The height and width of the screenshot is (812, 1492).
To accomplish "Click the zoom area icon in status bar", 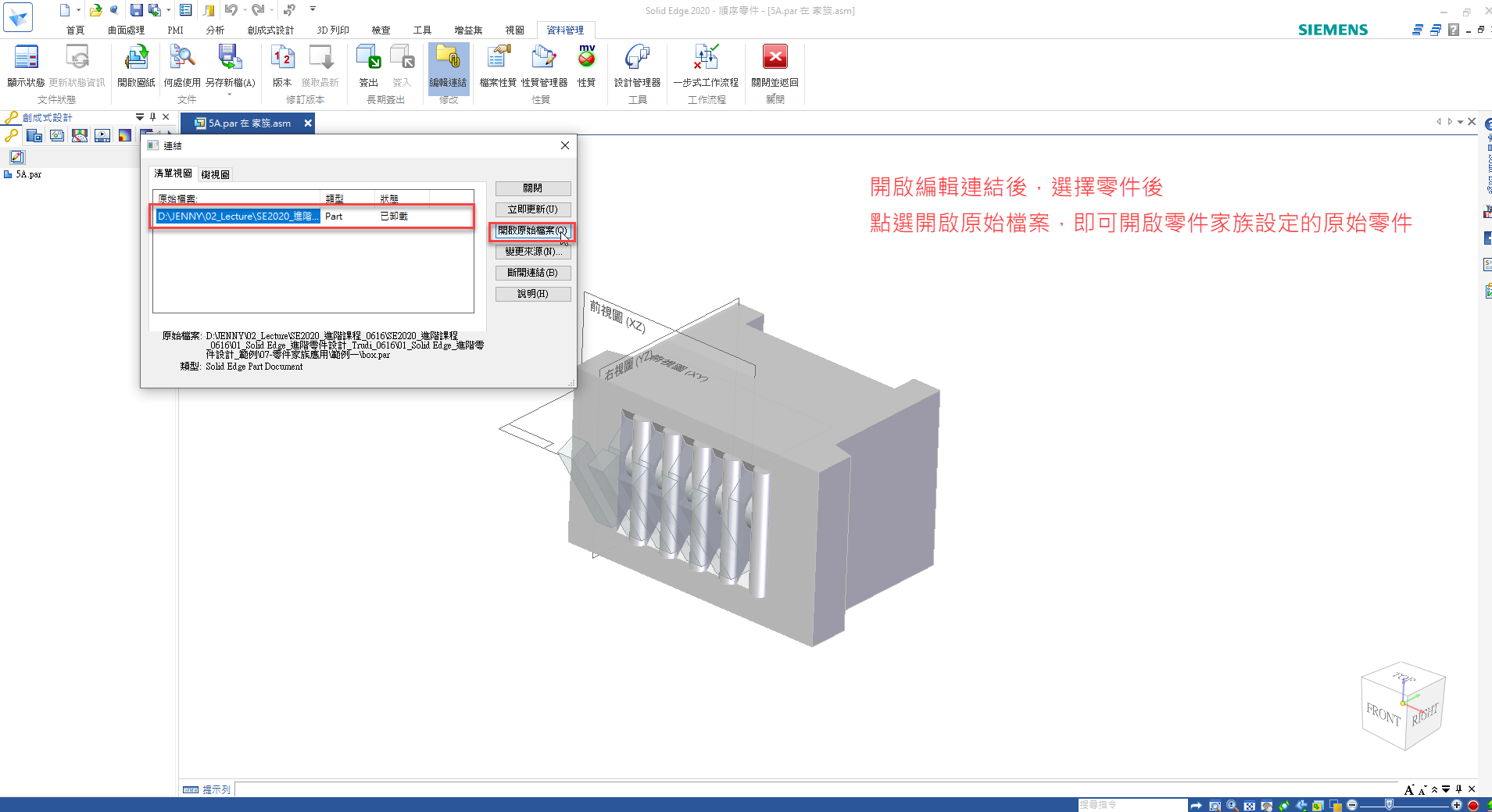I will 1215,805.
